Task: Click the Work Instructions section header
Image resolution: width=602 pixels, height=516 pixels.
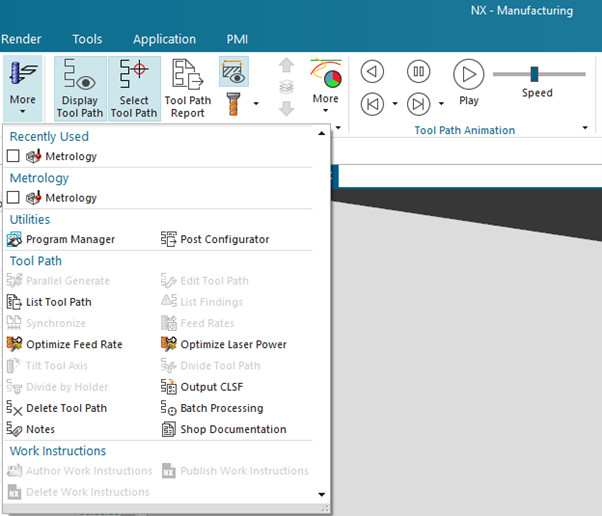Action: tap(58, 451)
